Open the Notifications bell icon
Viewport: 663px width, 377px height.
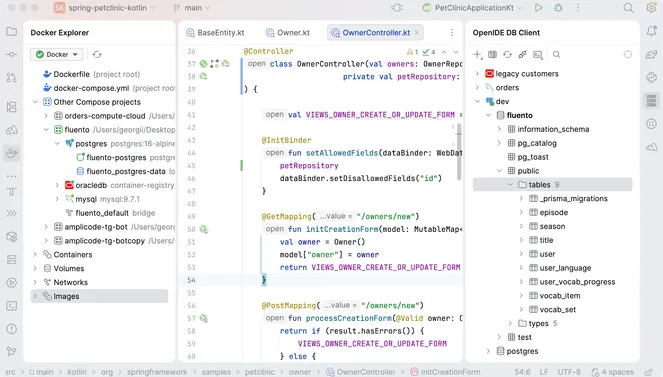(651, 32)
